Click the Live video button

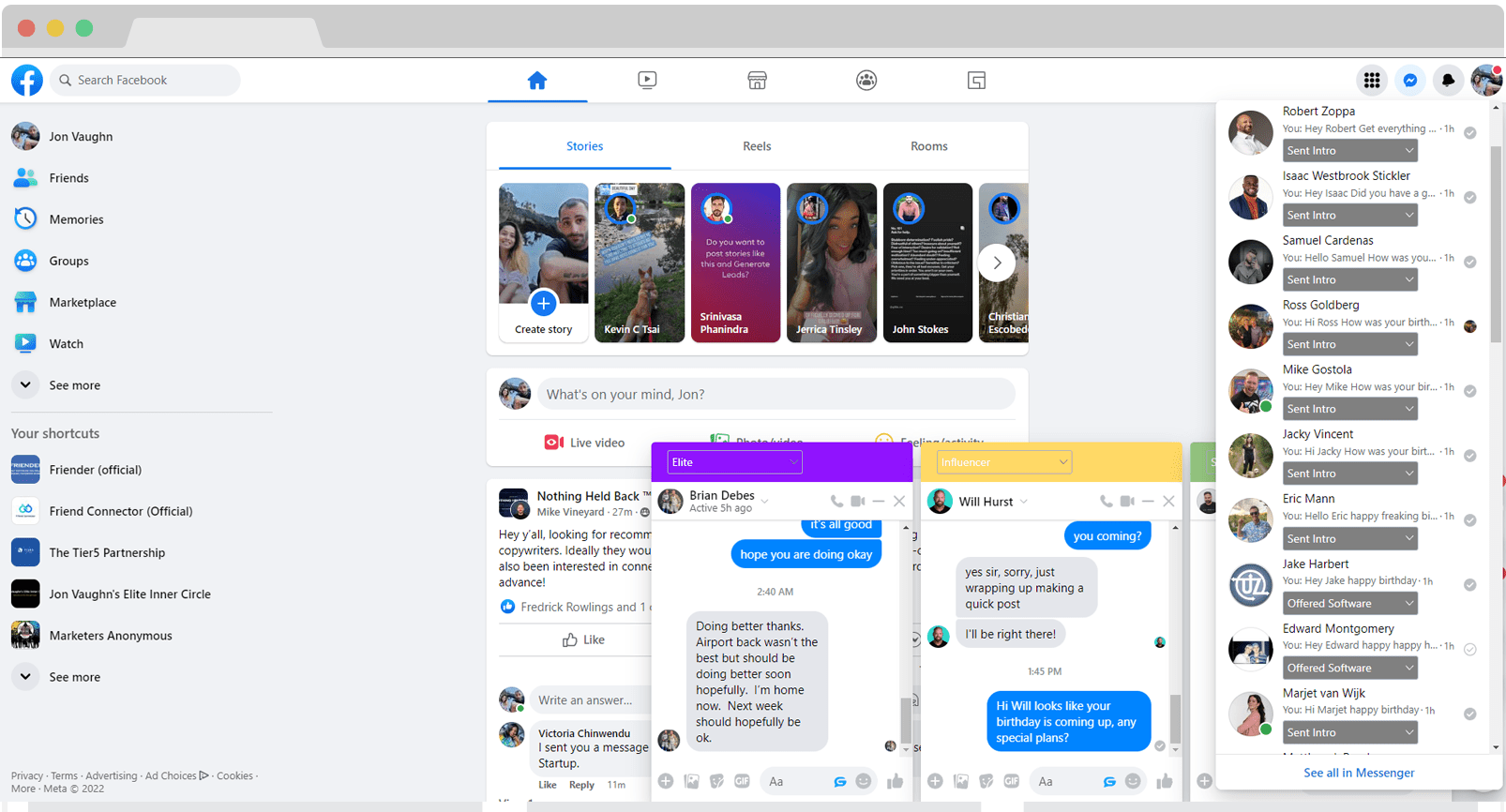(585, 443)
